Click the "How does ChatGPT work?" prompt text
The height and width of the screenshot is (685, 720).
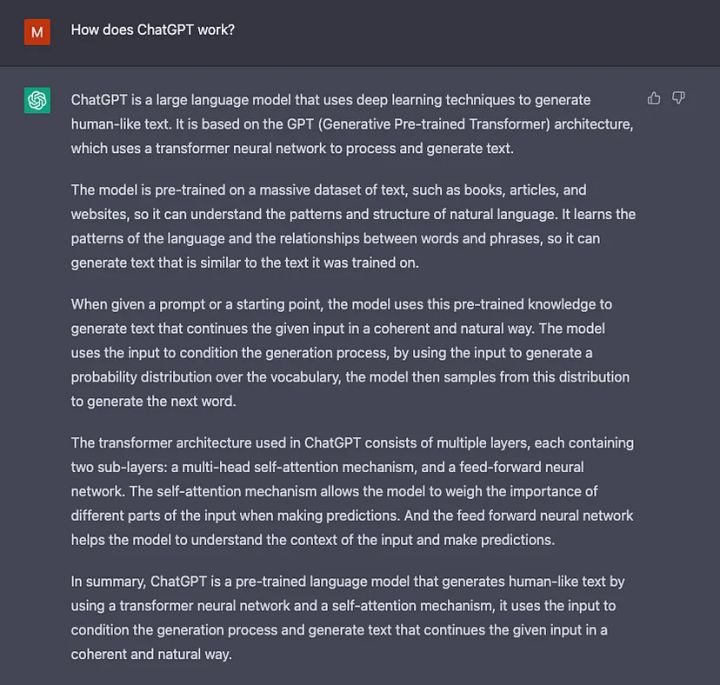point(152,30)
